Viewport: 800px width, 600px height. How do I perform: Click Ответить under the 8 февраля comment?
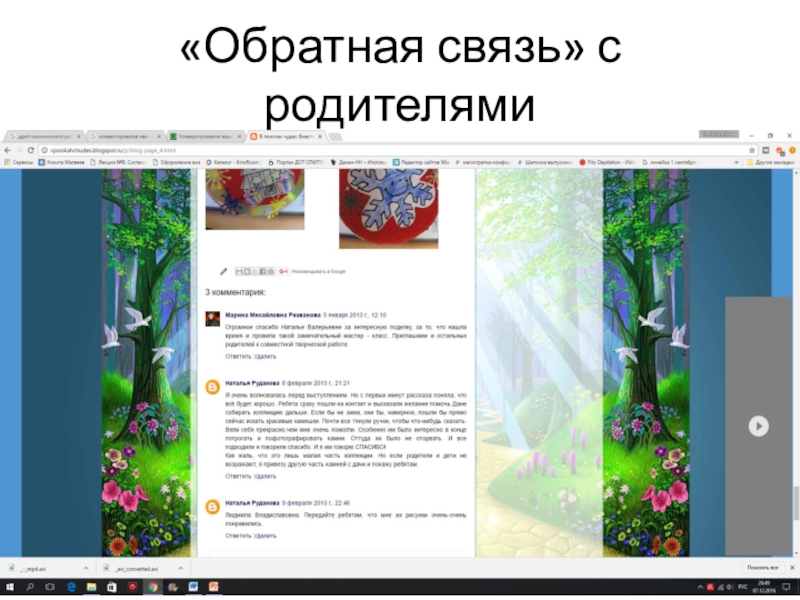point(237,477)
